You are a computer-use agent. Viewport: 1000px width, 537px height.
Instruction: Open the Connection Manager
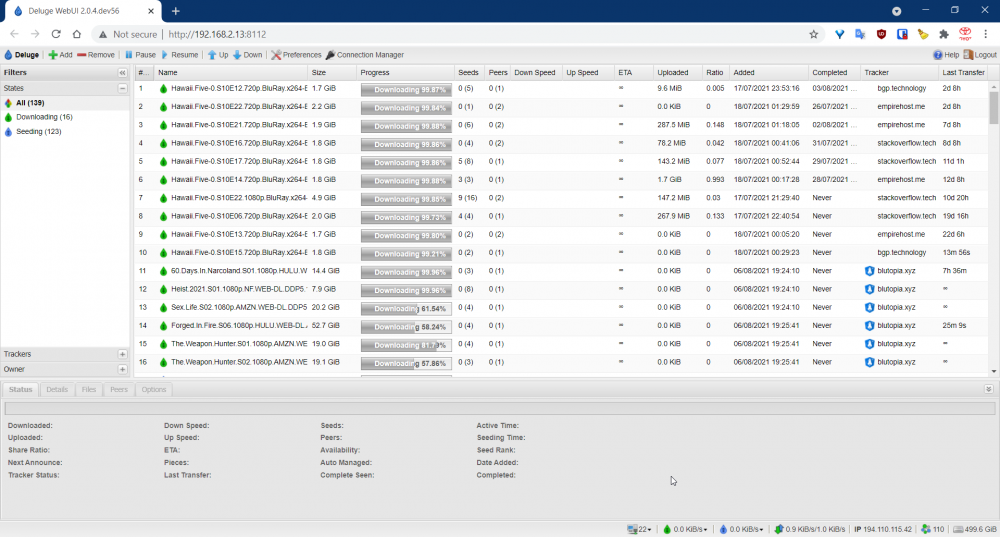coord(365,55)
